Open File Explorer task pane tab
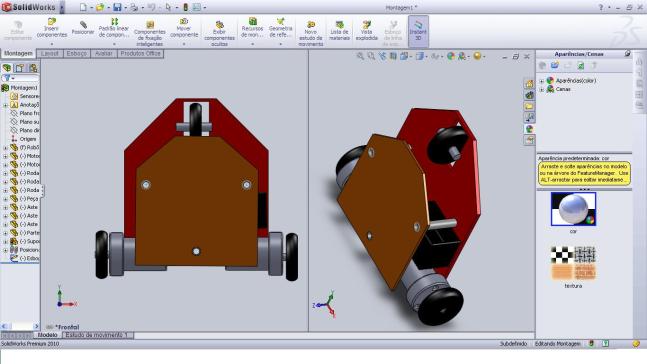647x364 pixels. point(529,106)
